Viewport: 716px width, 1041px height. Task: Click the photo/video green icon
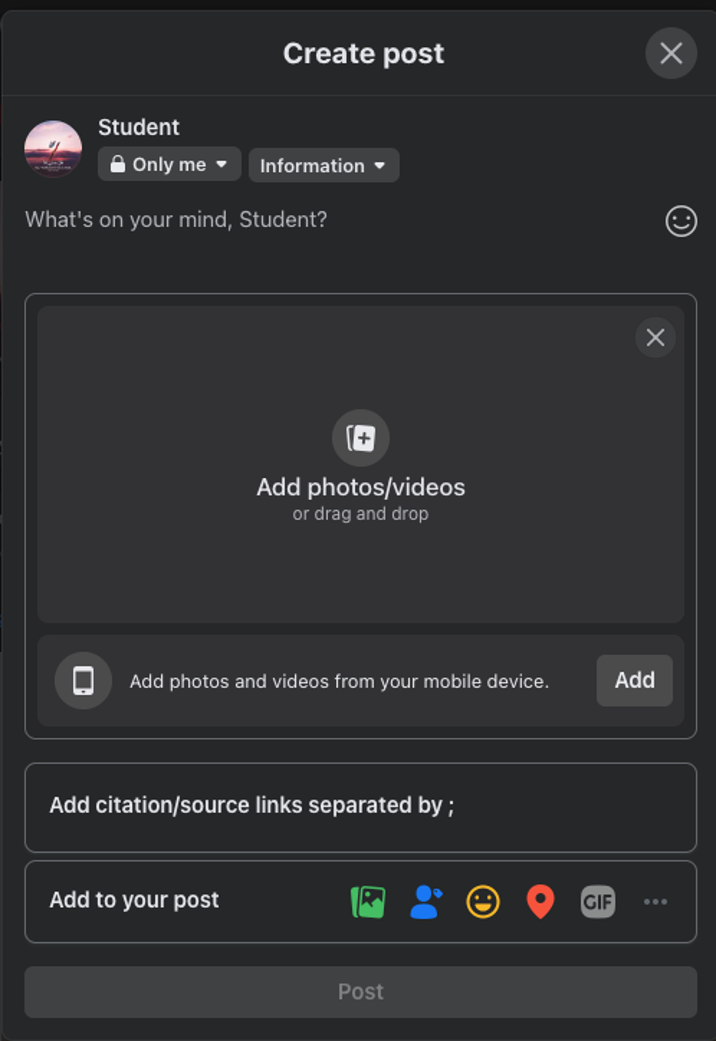coord(368,902)
